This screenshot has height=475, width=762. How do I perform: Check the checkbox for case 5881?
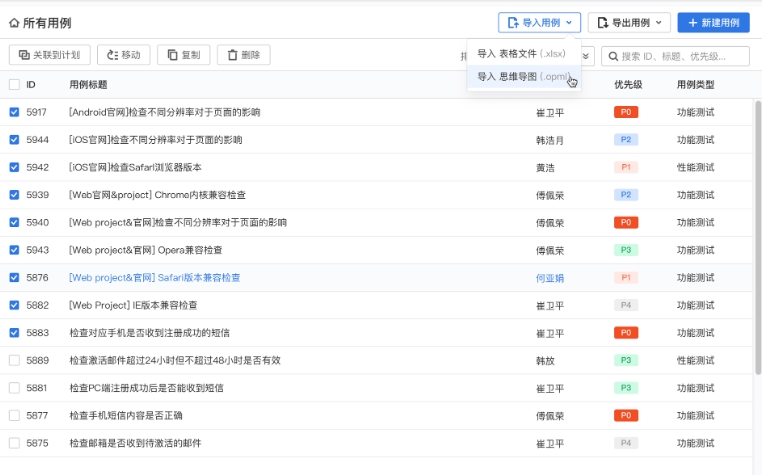pos(15,388)
